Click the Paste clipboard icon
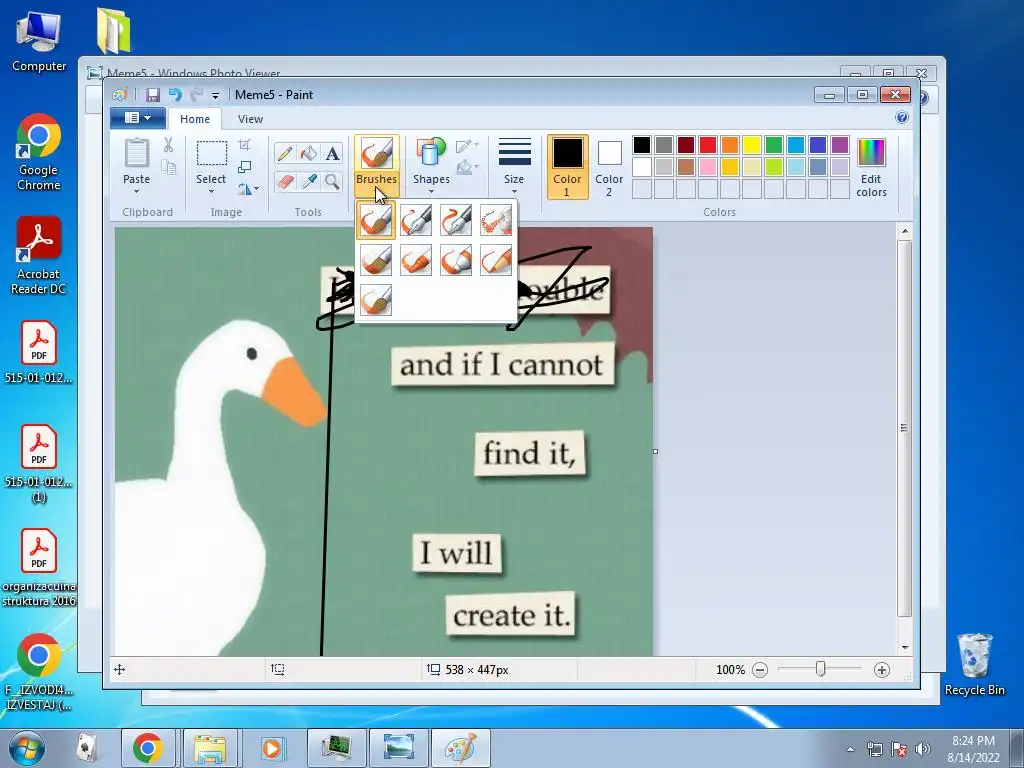The image size is (1024, 768). pos(136,153)
